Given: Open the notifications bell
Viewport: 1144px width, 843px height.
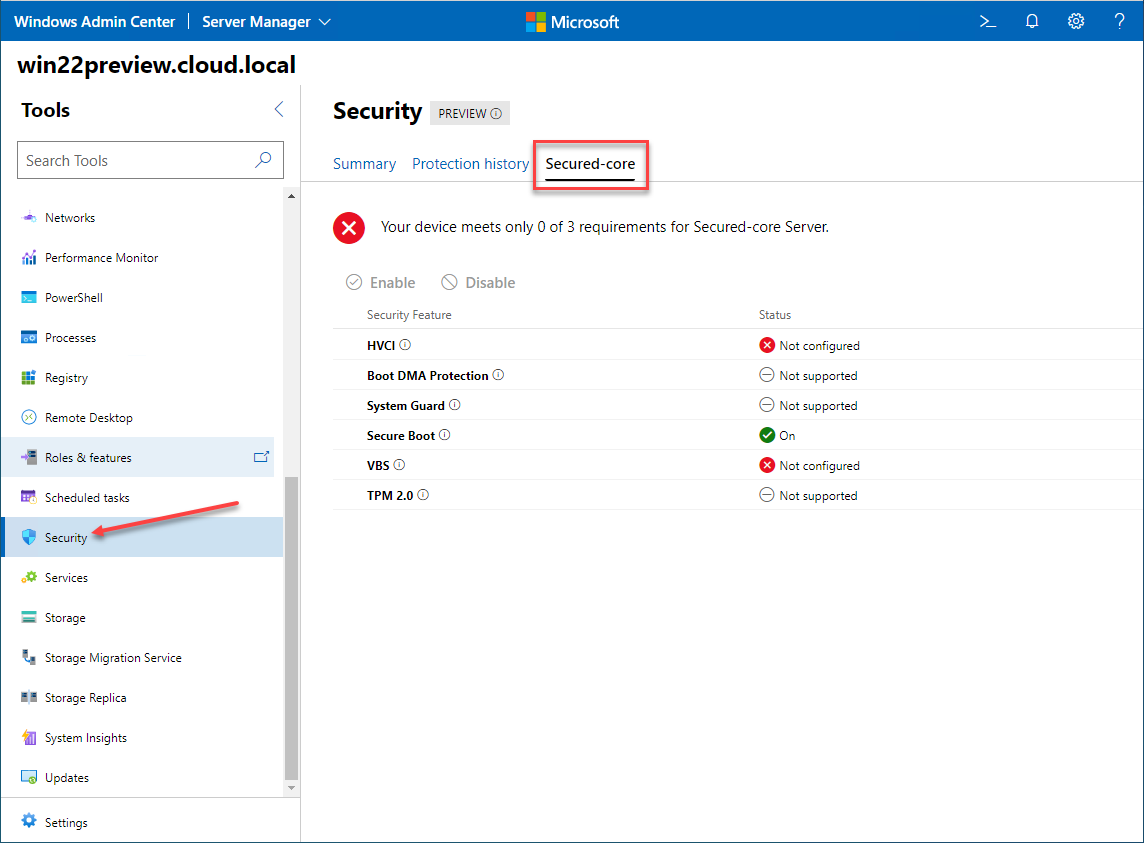Looking at the screenshot, I should coord(1032,22).
